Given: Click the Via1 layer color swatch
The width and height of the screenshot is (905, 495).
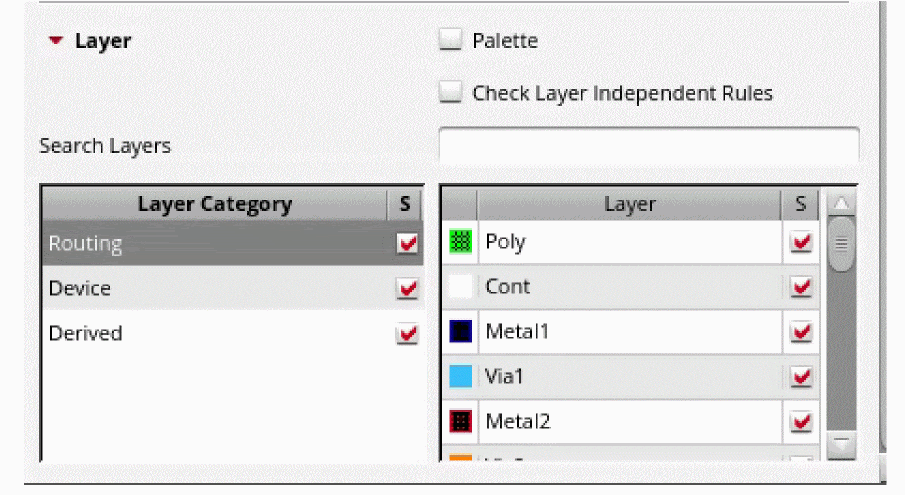Looking at the screenshot, I should (x=461, y=376).
